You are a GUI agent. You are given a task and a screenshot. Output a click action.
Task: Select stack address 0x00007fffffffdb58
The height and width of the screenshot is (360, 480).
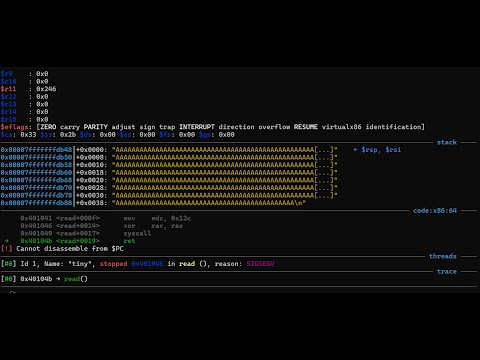(x=36, y=165)
